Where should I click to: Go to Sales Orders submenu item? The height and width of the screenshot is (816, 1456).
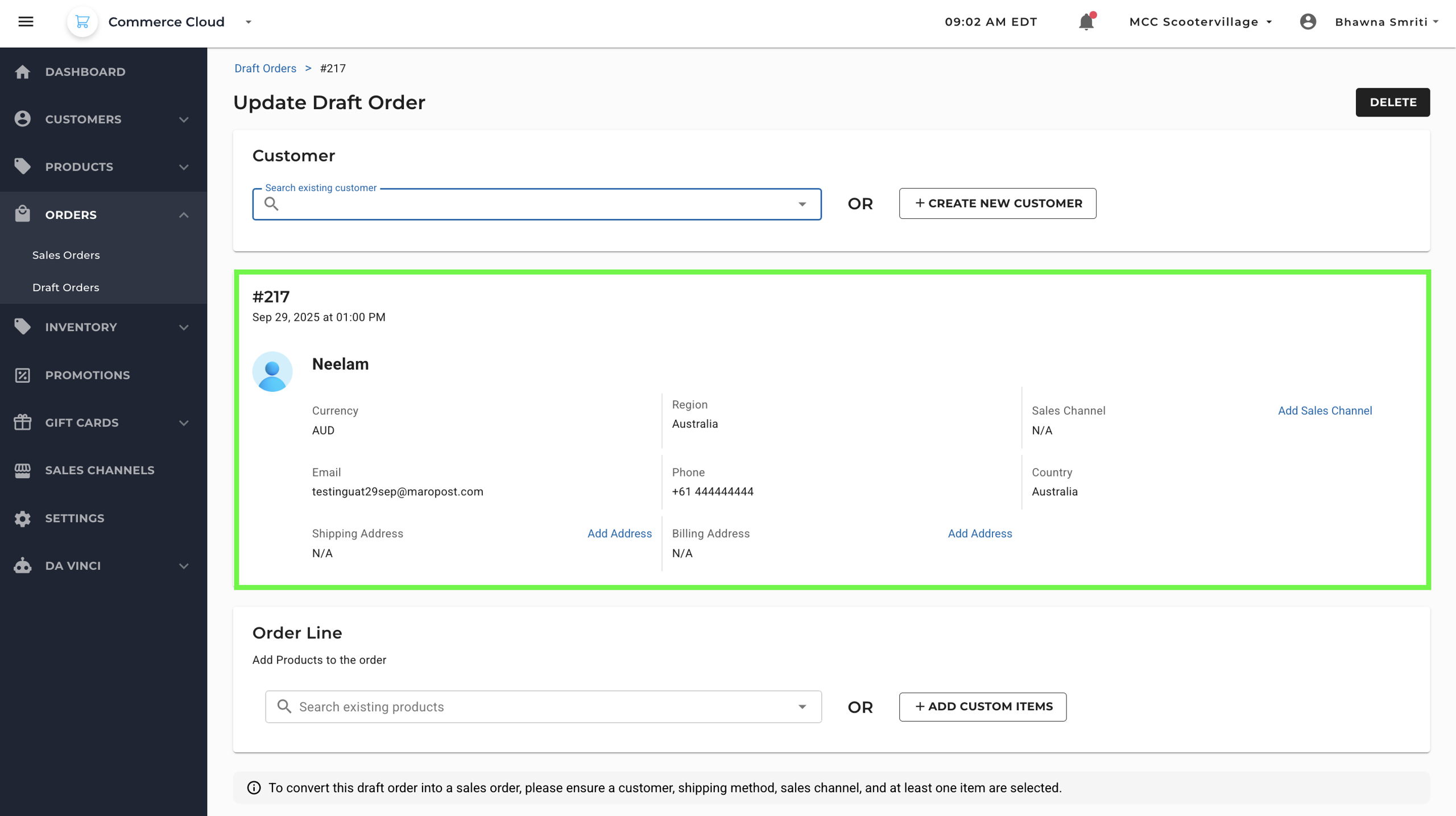66,255
